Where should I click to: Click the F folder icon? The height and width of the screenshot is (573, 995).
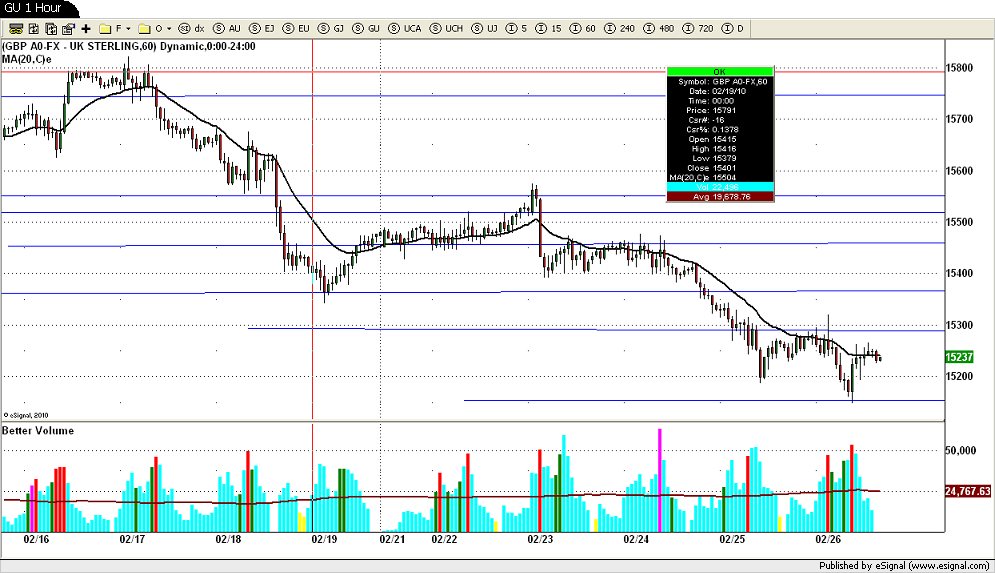coord(105,29)
